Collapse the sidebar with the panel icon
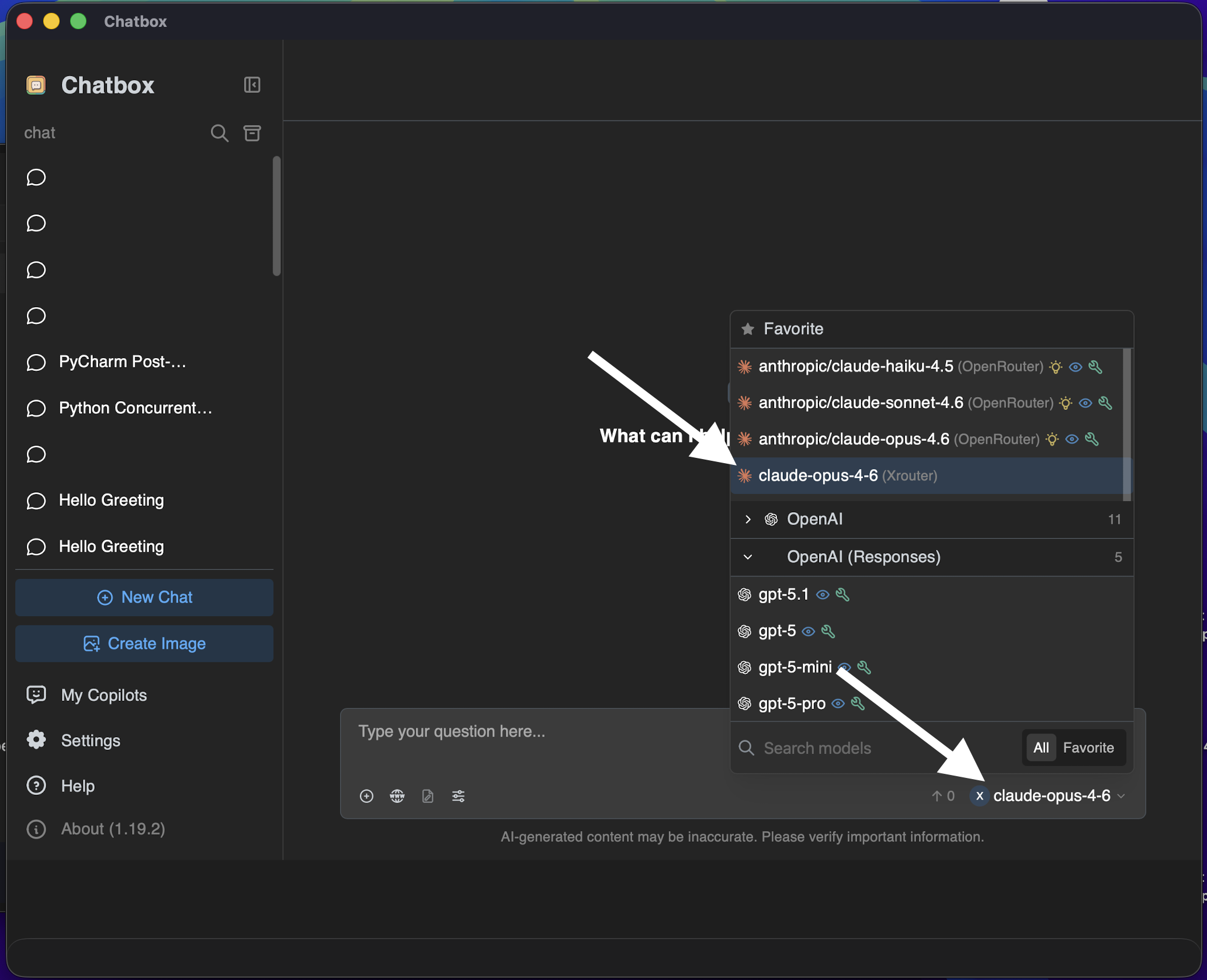The image size is (1207, 980). click(252, 85)
